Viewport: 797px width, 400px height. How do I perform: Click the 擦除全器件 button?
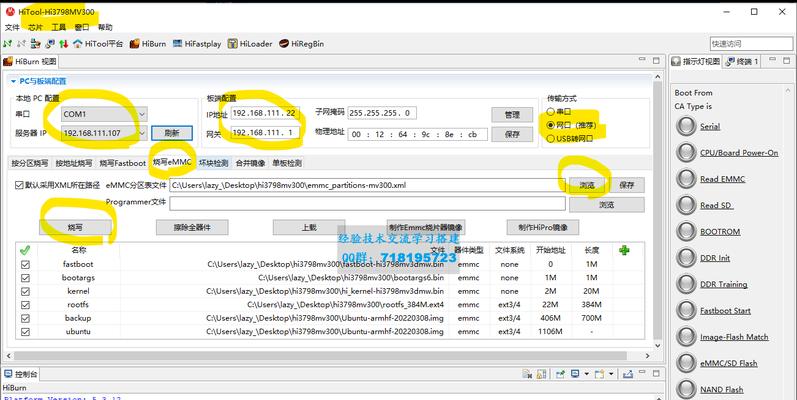(x=192, y=227)
